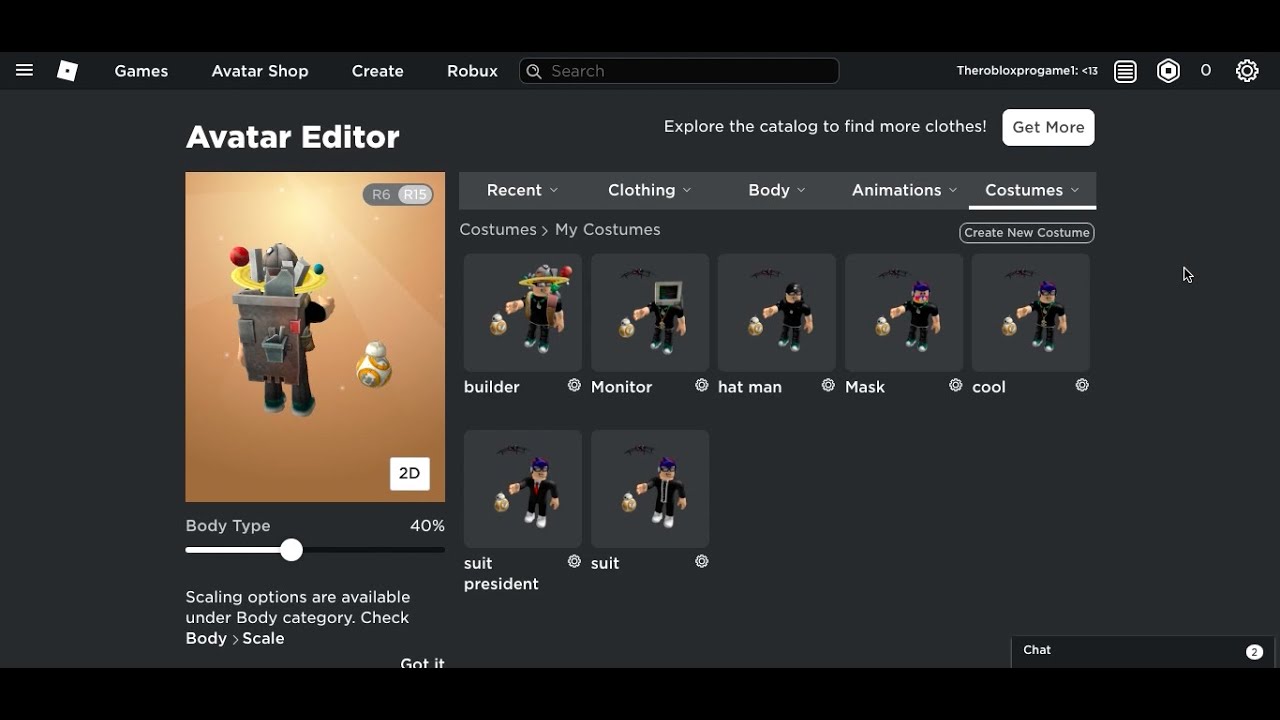Open settings gear for builder costume
This screenshot has height=720, width=1280.
click(574, 385)
